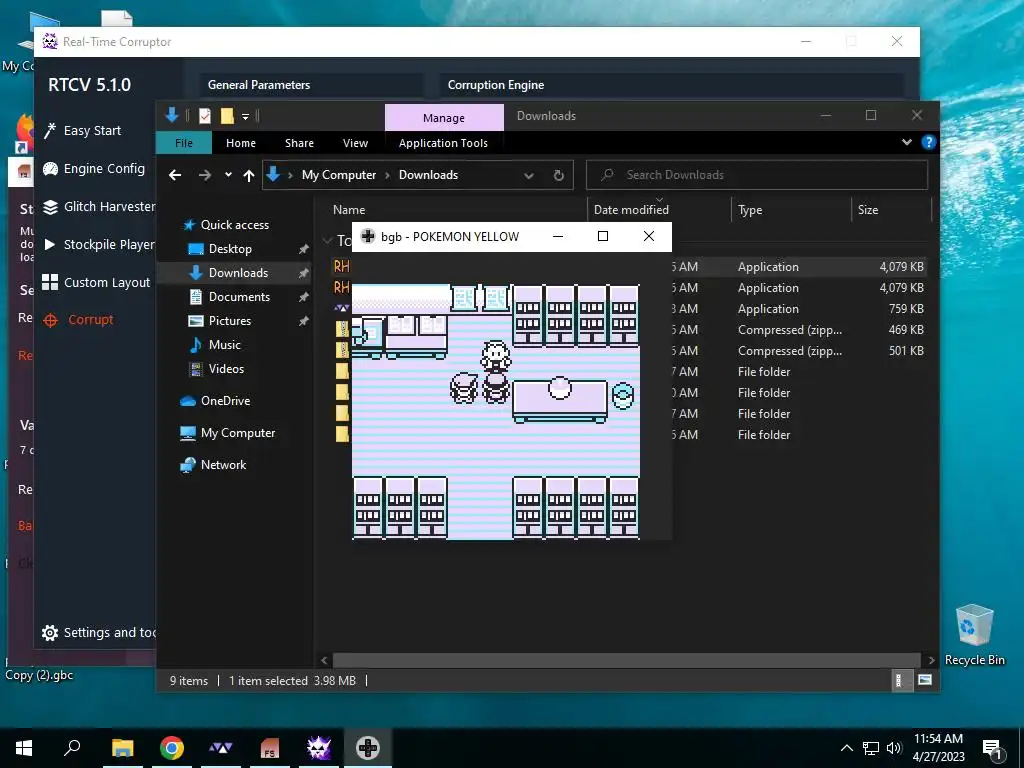This screenshot has height=768, width=1024.
Task: Sort files by Name column
Action: pos(349,210)
